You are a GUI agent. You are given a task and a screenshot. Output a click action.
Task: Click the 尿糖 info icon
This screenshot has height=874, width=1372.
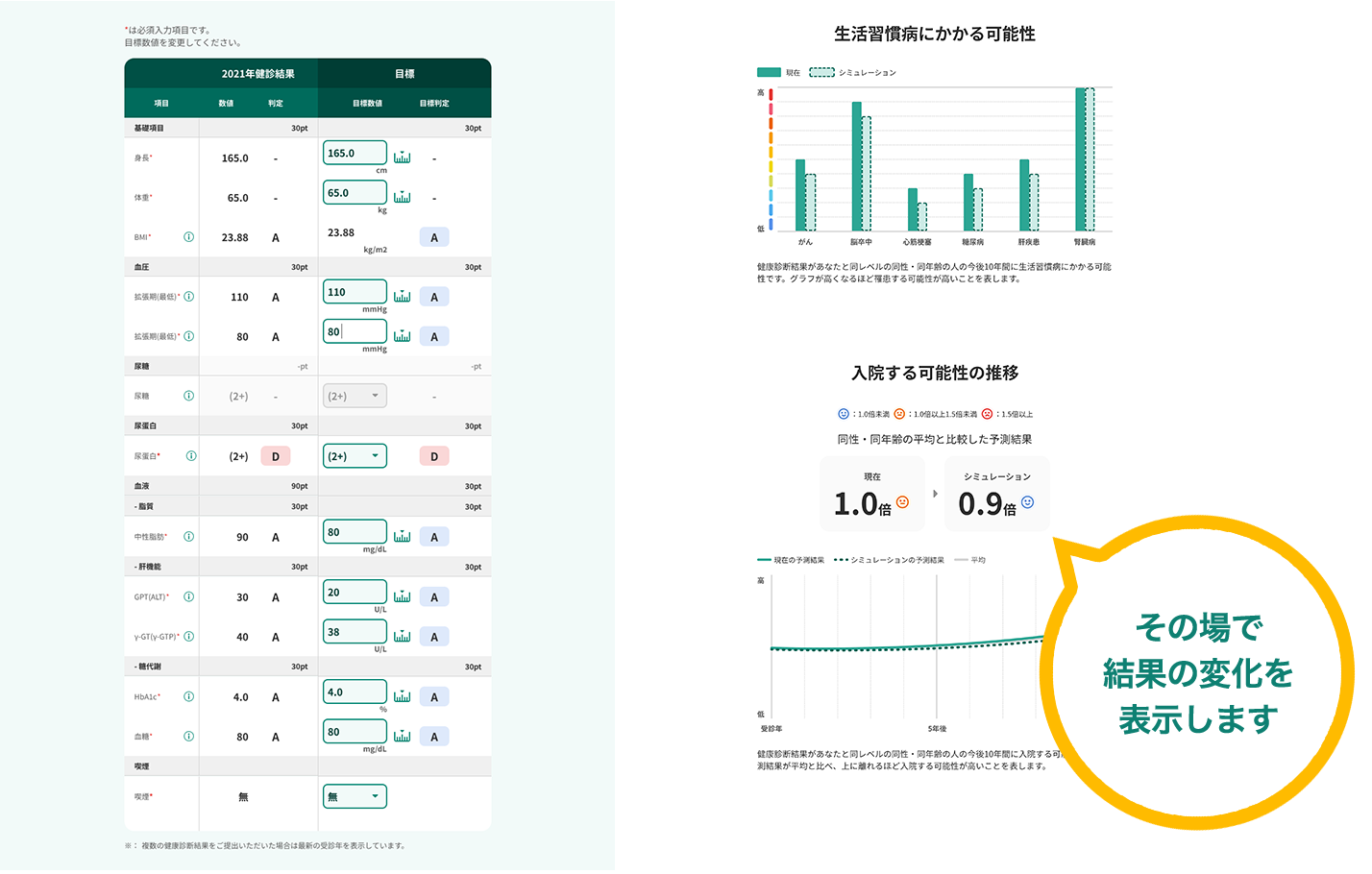188,396
